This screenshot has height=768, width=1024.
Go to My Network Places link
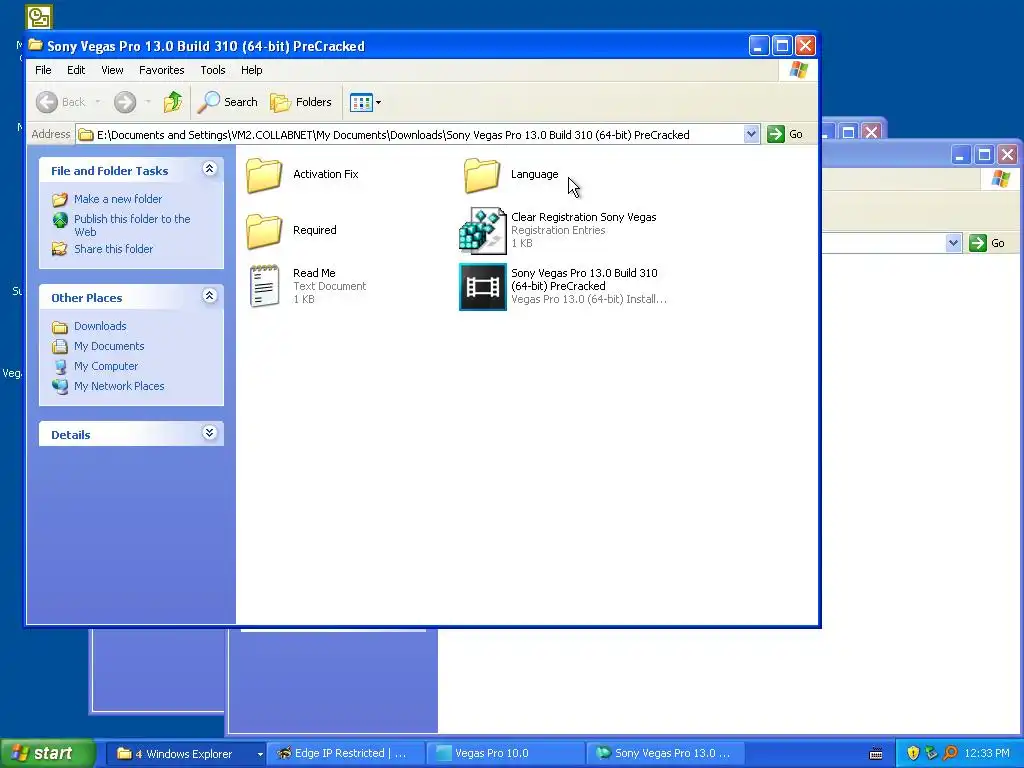[x=119, y=386]
